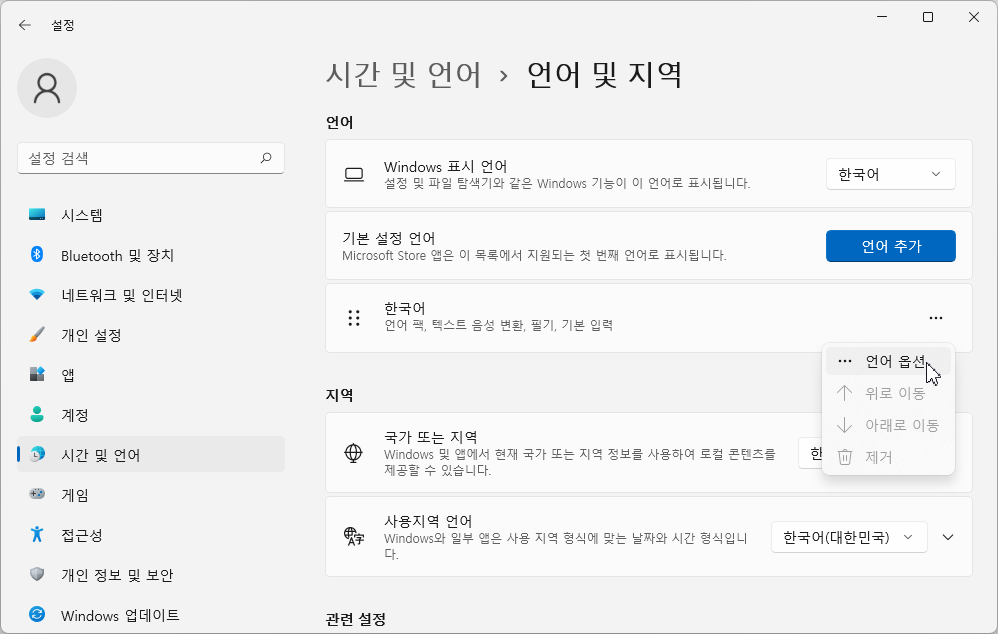This screenshot has width=998, height=634.
Task: Expand the 사용지역 언어 section chevron
Action: tap(948, 537)
